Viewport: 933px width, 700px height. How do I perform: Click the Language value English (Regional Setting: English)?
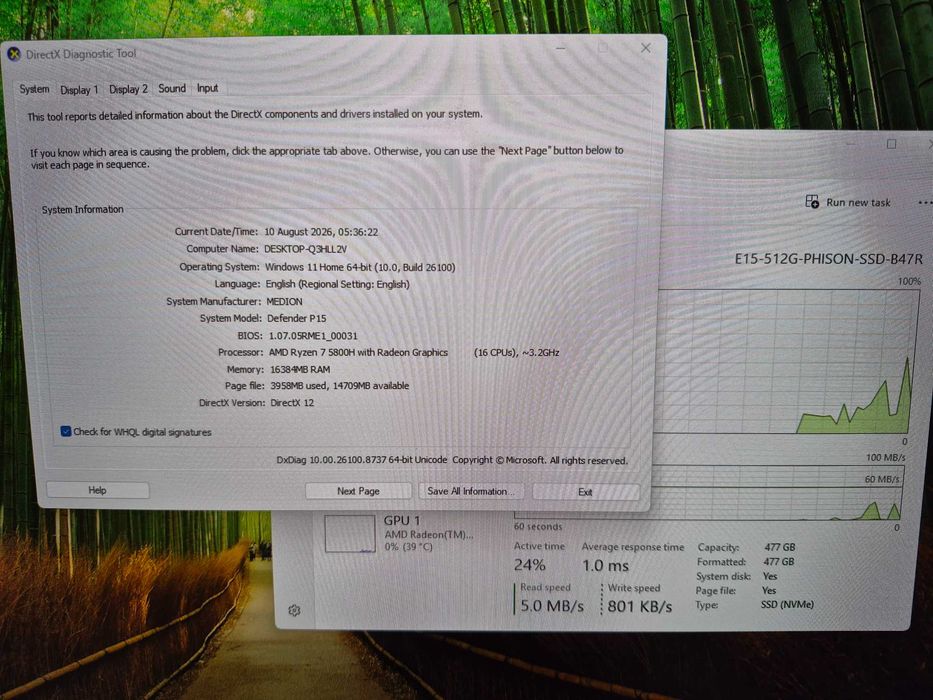point(337,284)
